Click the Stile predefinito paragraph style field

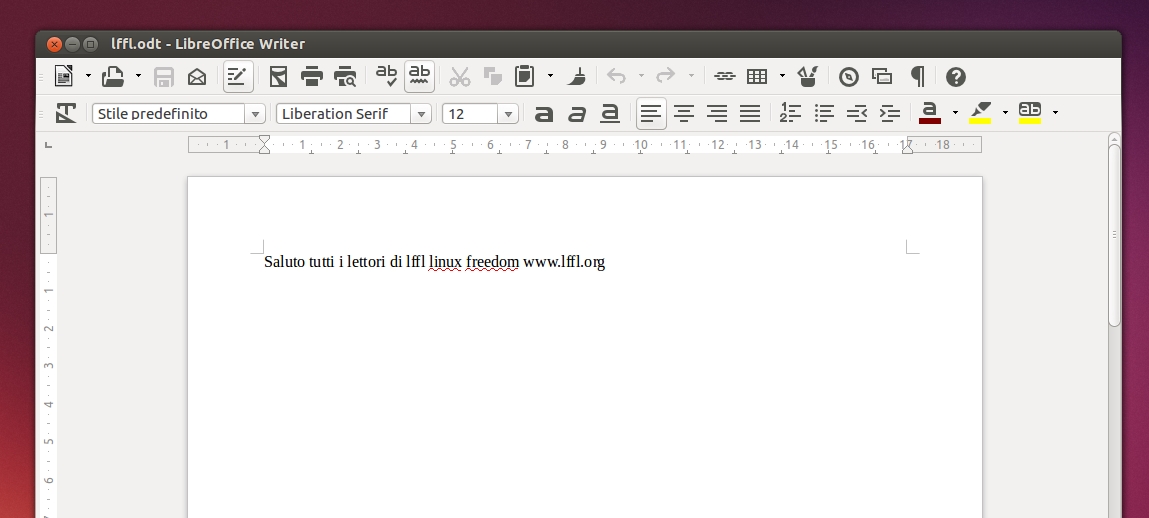point(169,114)
